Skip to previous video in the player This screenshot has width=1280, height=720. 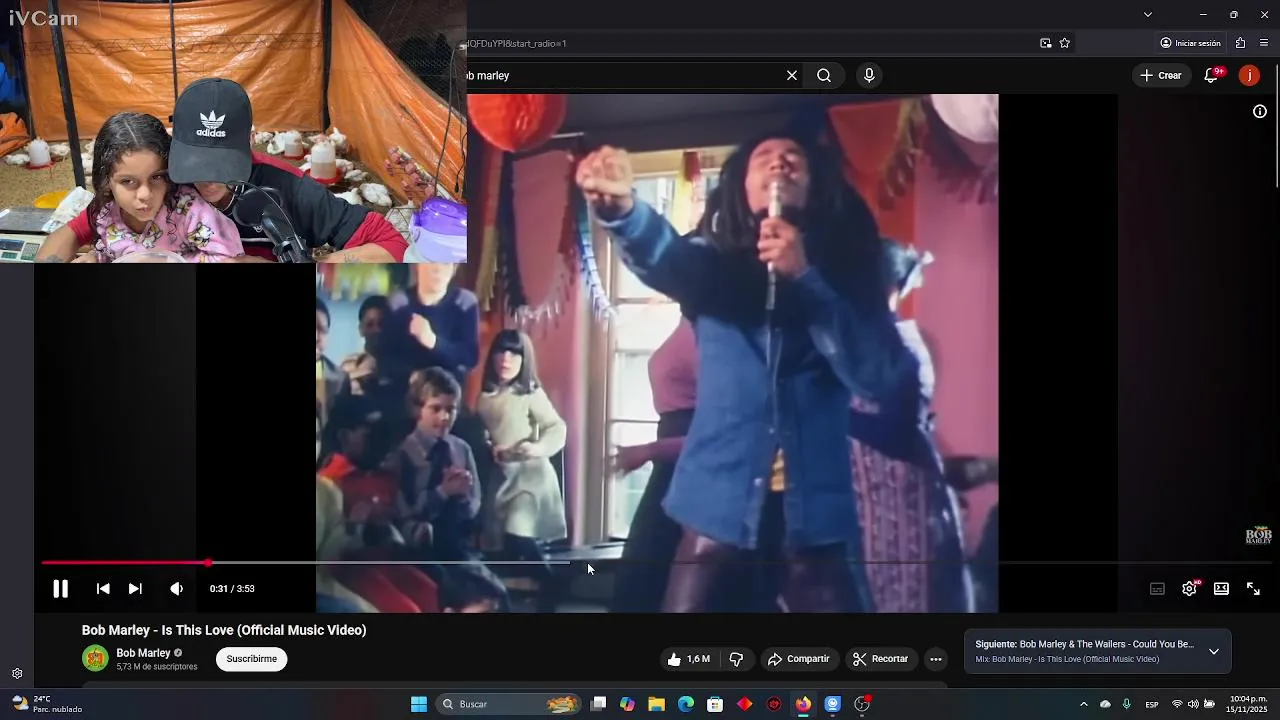pos(103,589)
